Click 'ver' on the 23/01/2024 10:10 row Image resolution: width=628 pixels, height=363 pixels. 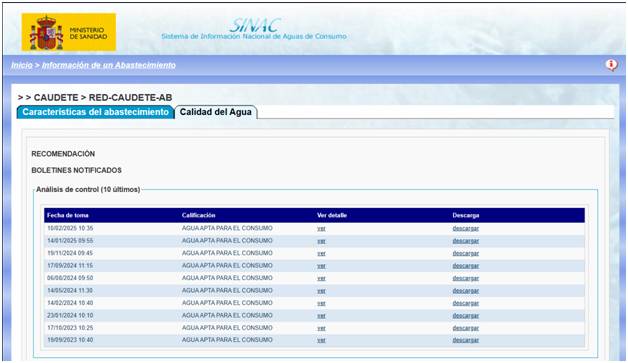321,315
